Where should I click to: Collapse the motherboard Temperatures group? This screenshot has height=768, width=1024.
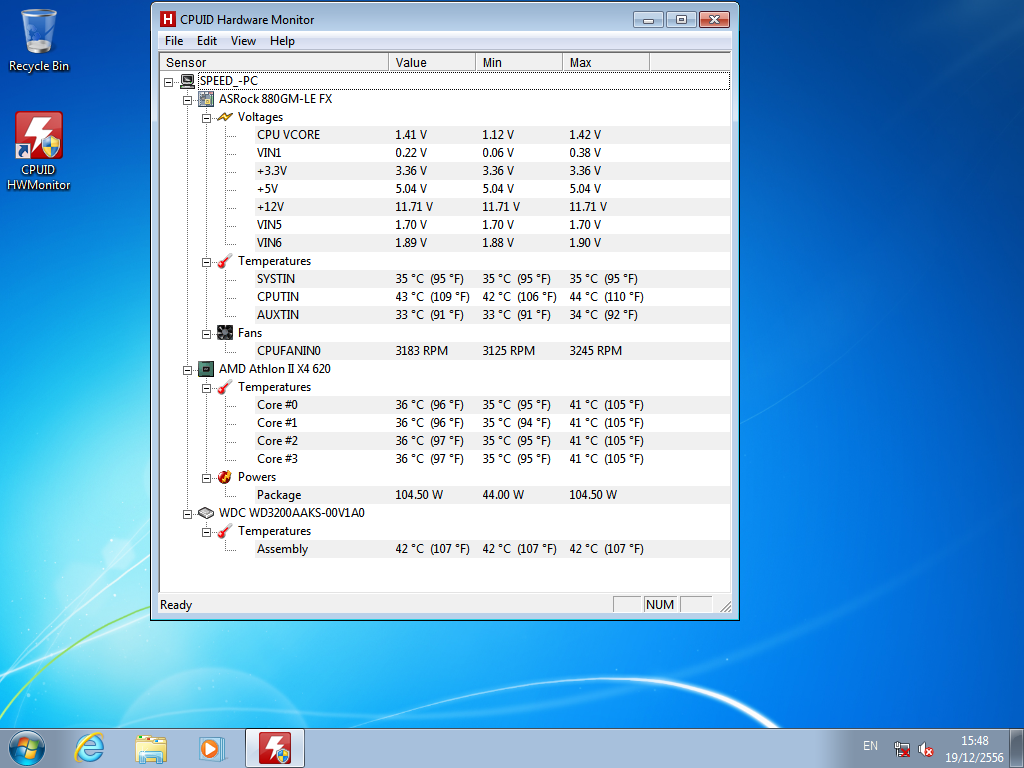pyautogui.click(x=206, y=262)
